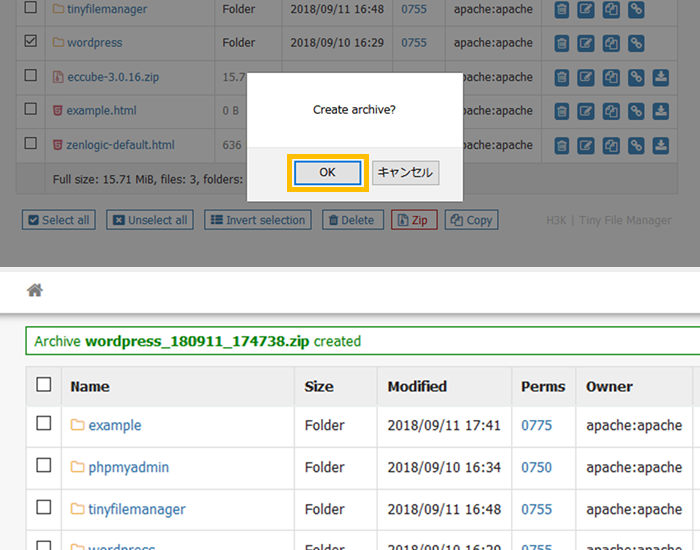Copy example.html using its copy icon

click(611, 111)
